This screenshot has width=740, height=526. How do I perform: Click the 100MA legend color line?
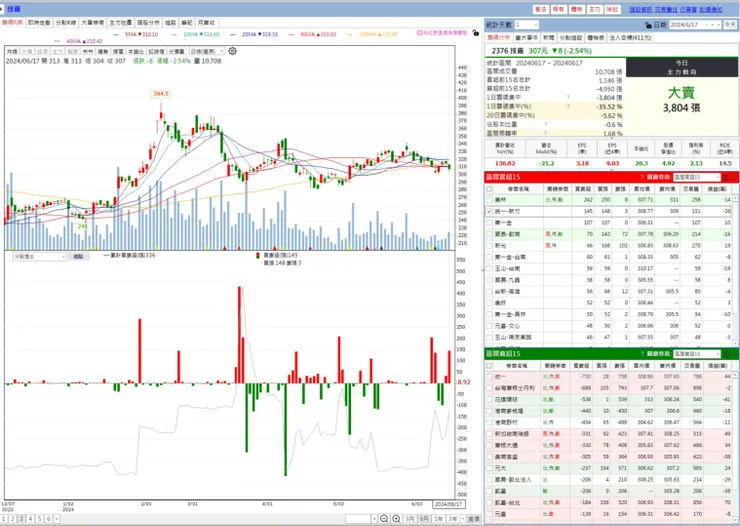tap(350, 34)
